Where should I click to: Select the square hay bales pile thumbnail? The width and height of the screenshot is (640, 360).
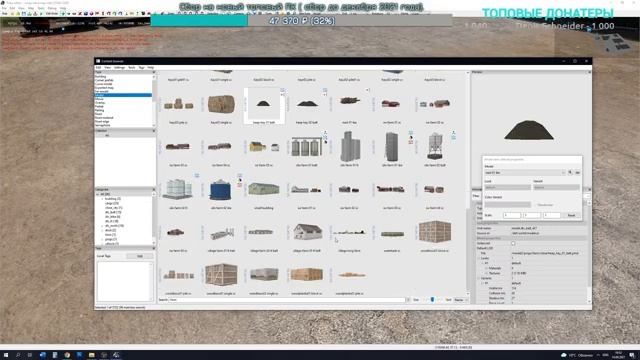point(178,105)
